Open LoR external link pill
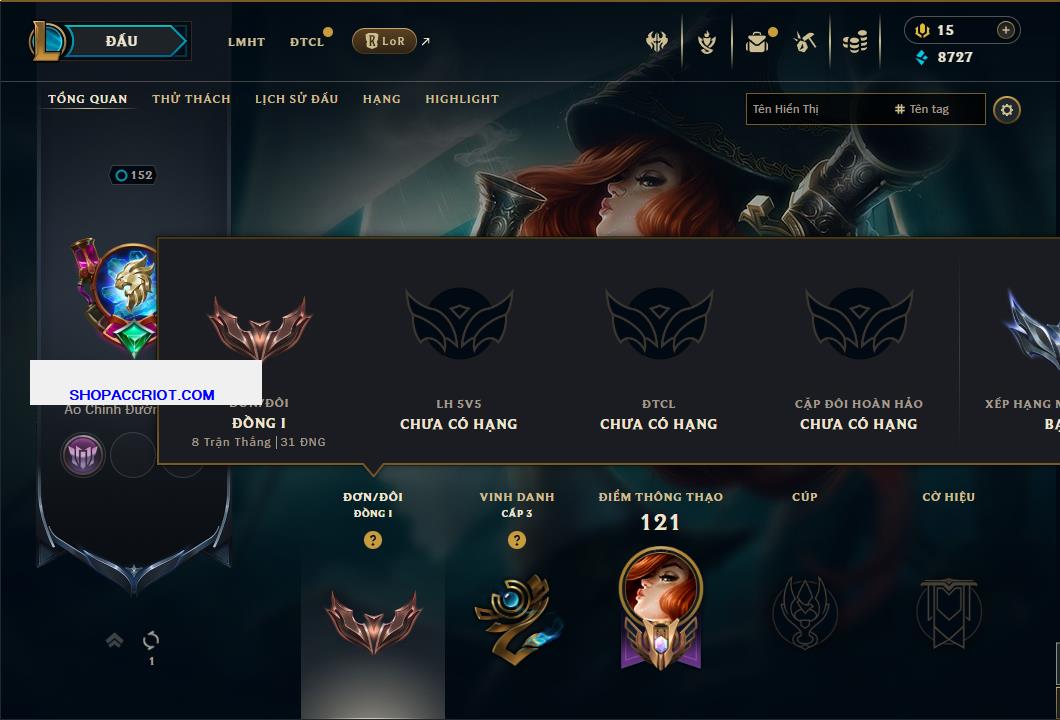Screen dimensions: 1060x720 pyautogui.click(x=384, y=41)
